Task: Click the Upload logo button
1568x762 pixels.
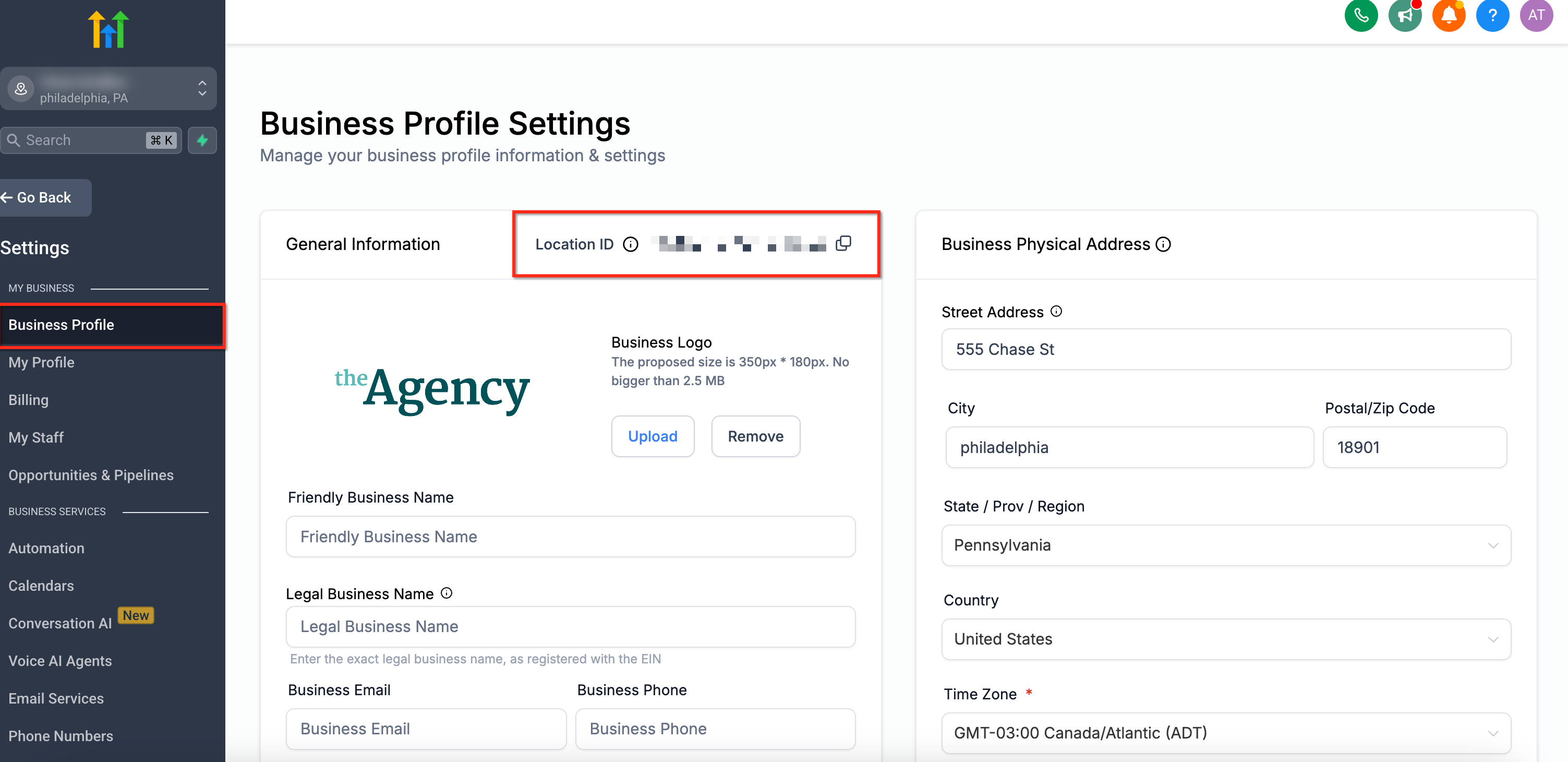Action: [652, 436]
